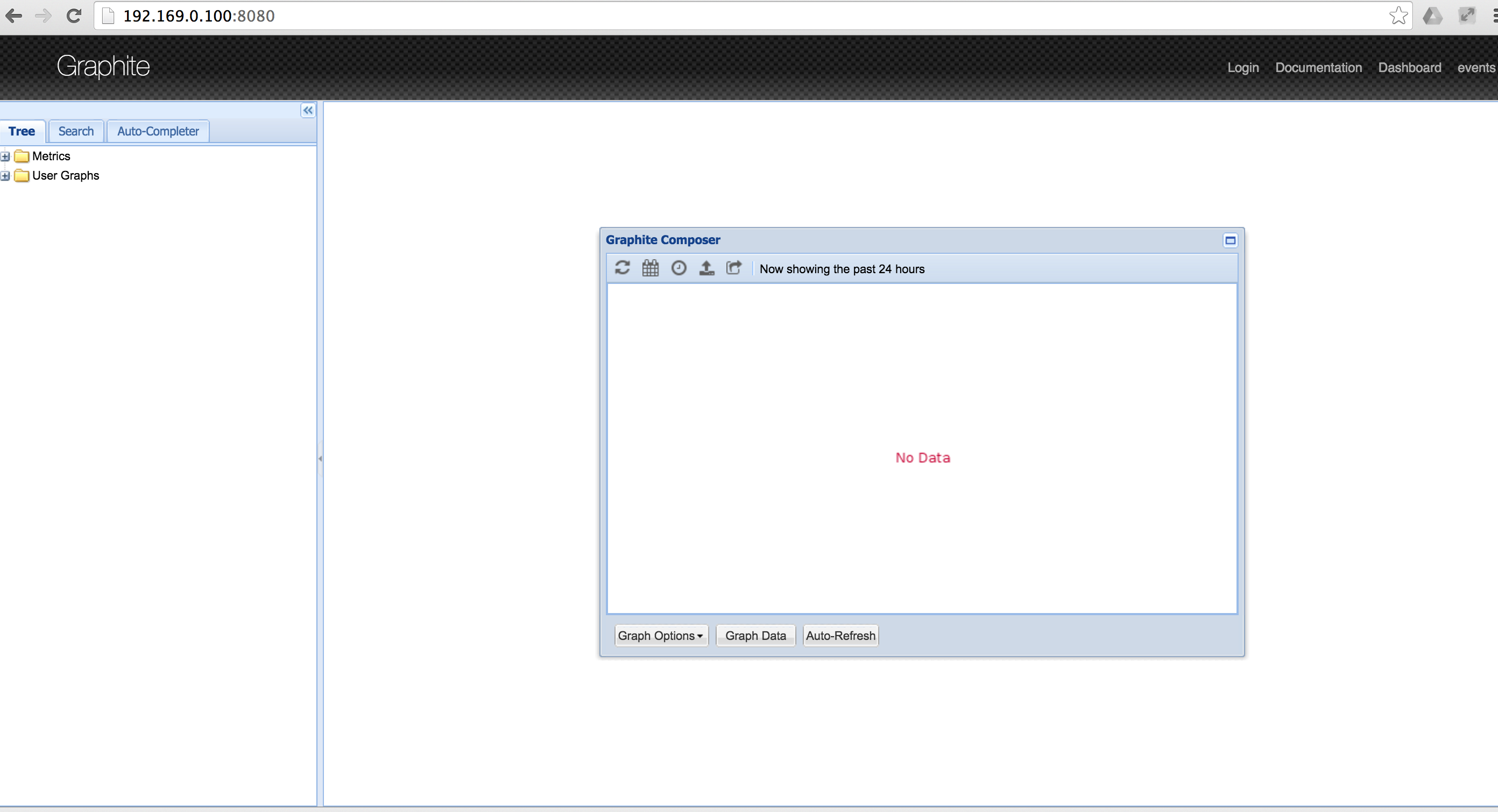Click the Graph Data button

(x=755, y=635)
